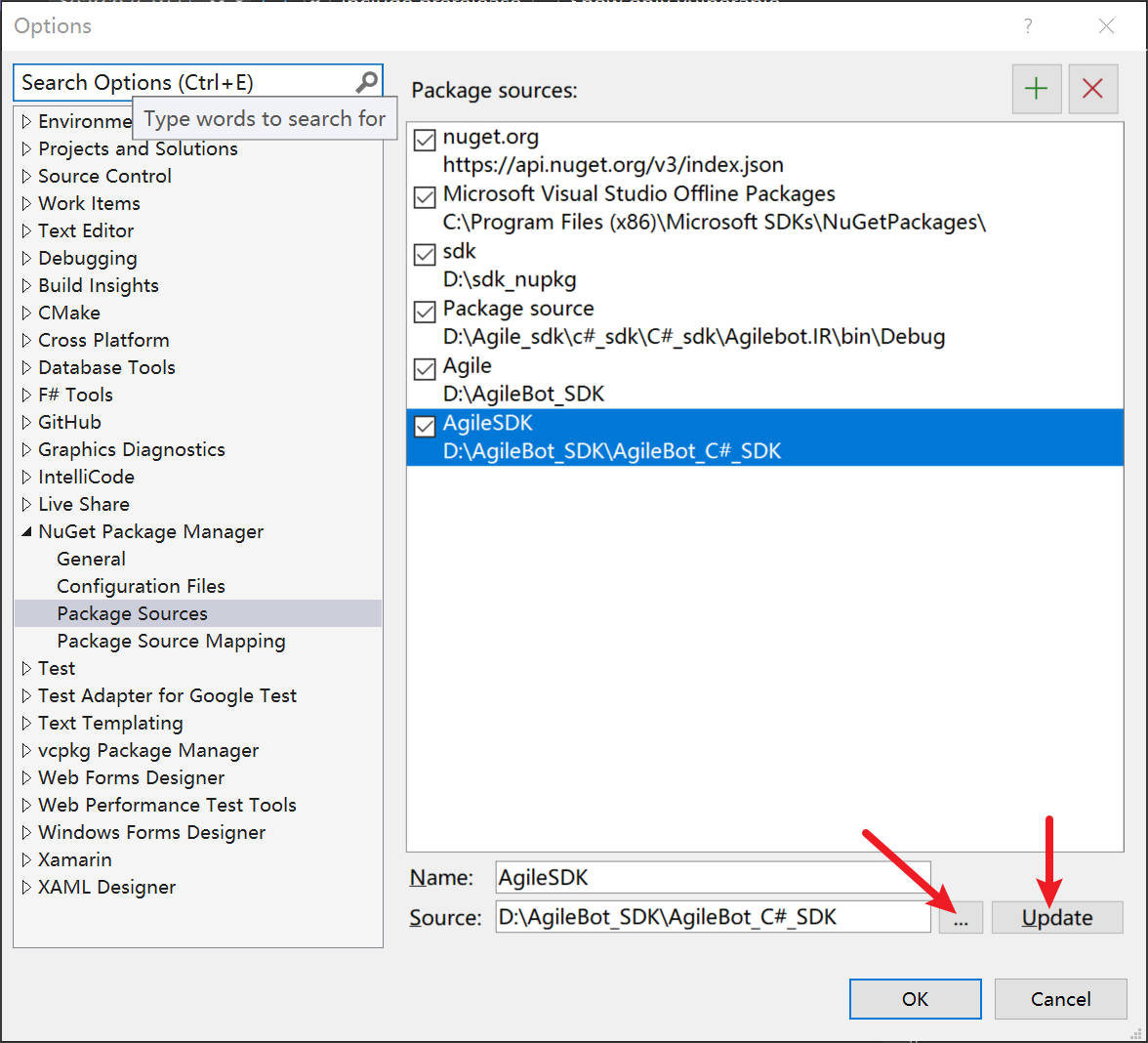Image resolution: width=1148 pixels, height=1043 pixels.
Task: Click the search magnifier icon
Action: tap(366, 82)
